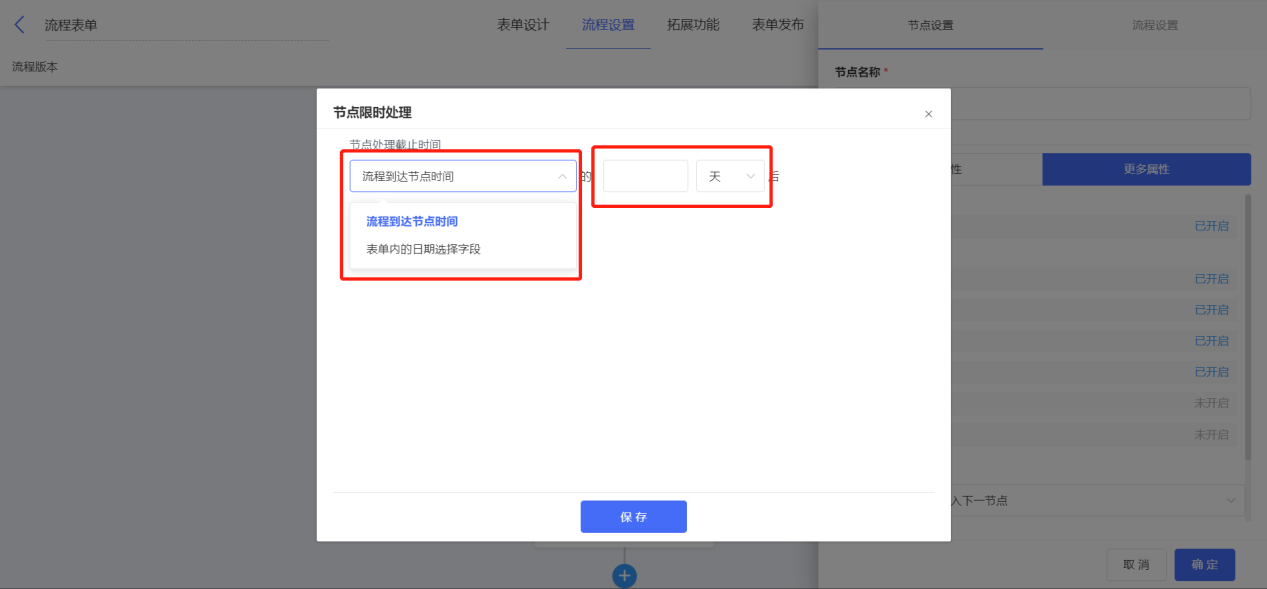Click the 确定 button
1267x589 pixels.
click(x=1205, y=565)
